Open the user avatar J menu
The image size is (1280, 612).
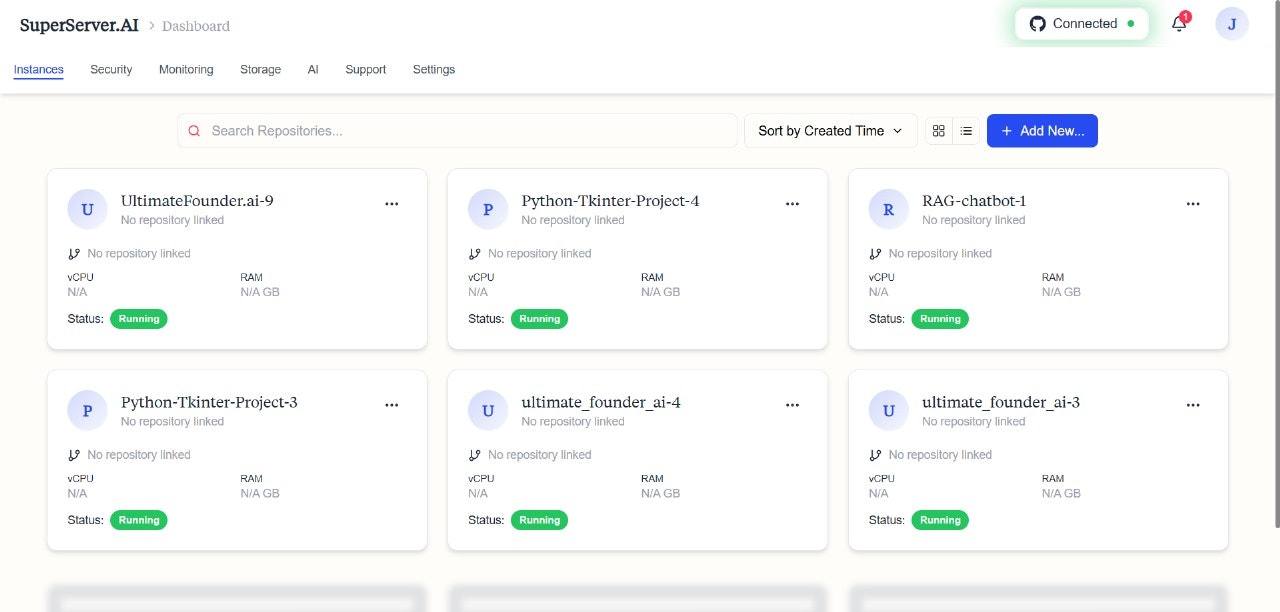tap(1232, 24)
